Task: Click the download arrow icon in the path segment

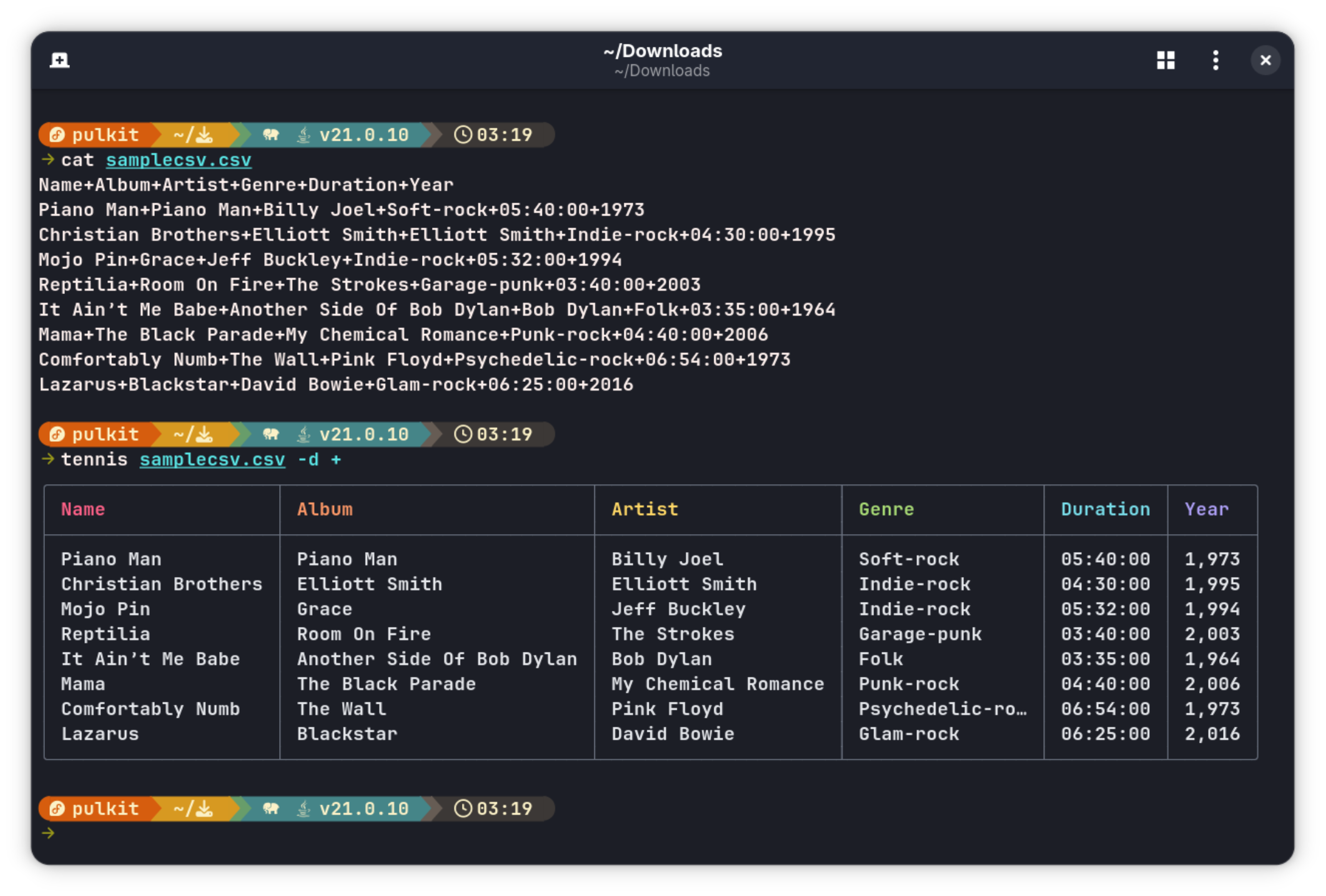Action: (204, 134)
